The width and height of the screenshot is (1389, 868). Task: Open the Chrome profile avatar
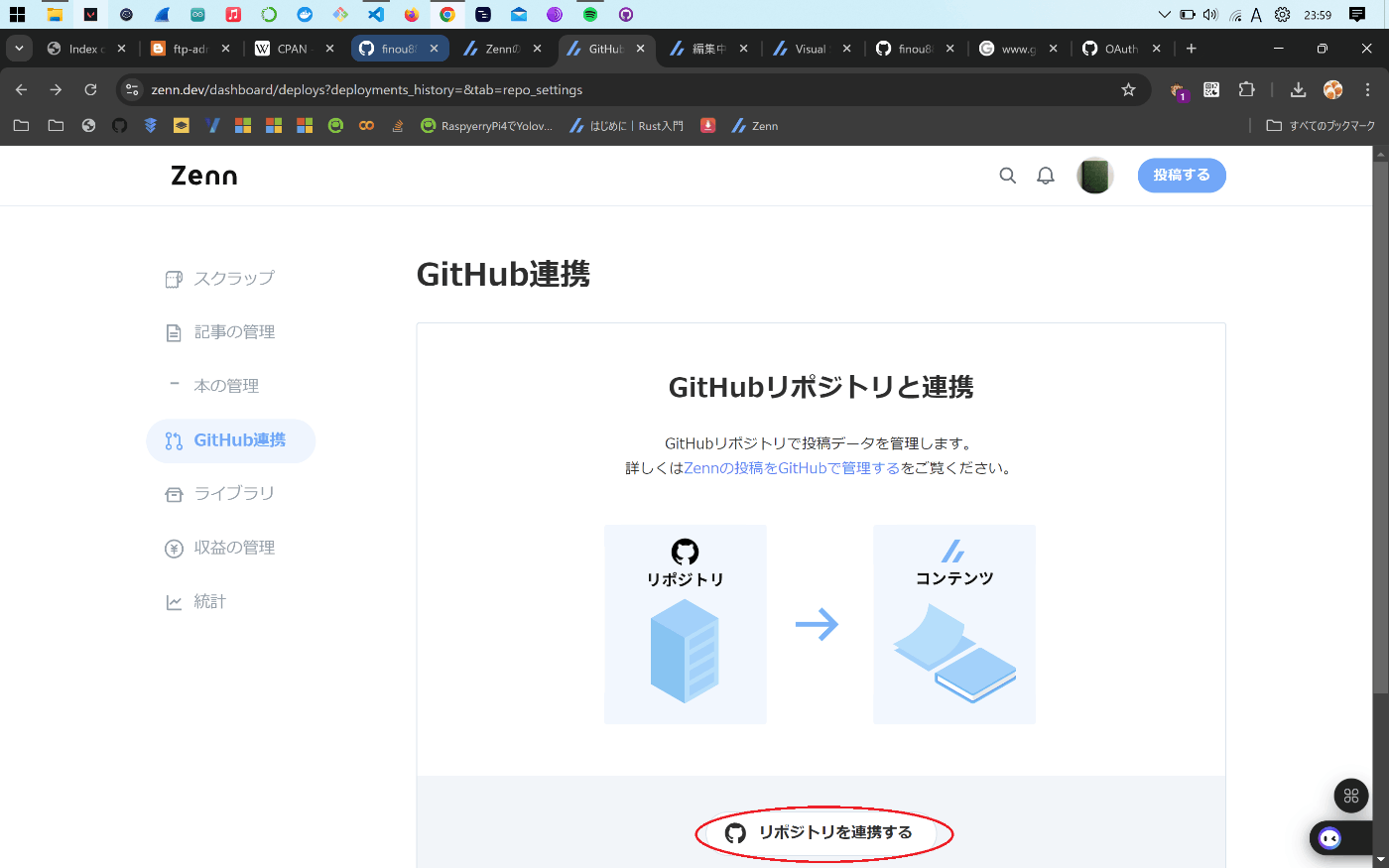1333,89
